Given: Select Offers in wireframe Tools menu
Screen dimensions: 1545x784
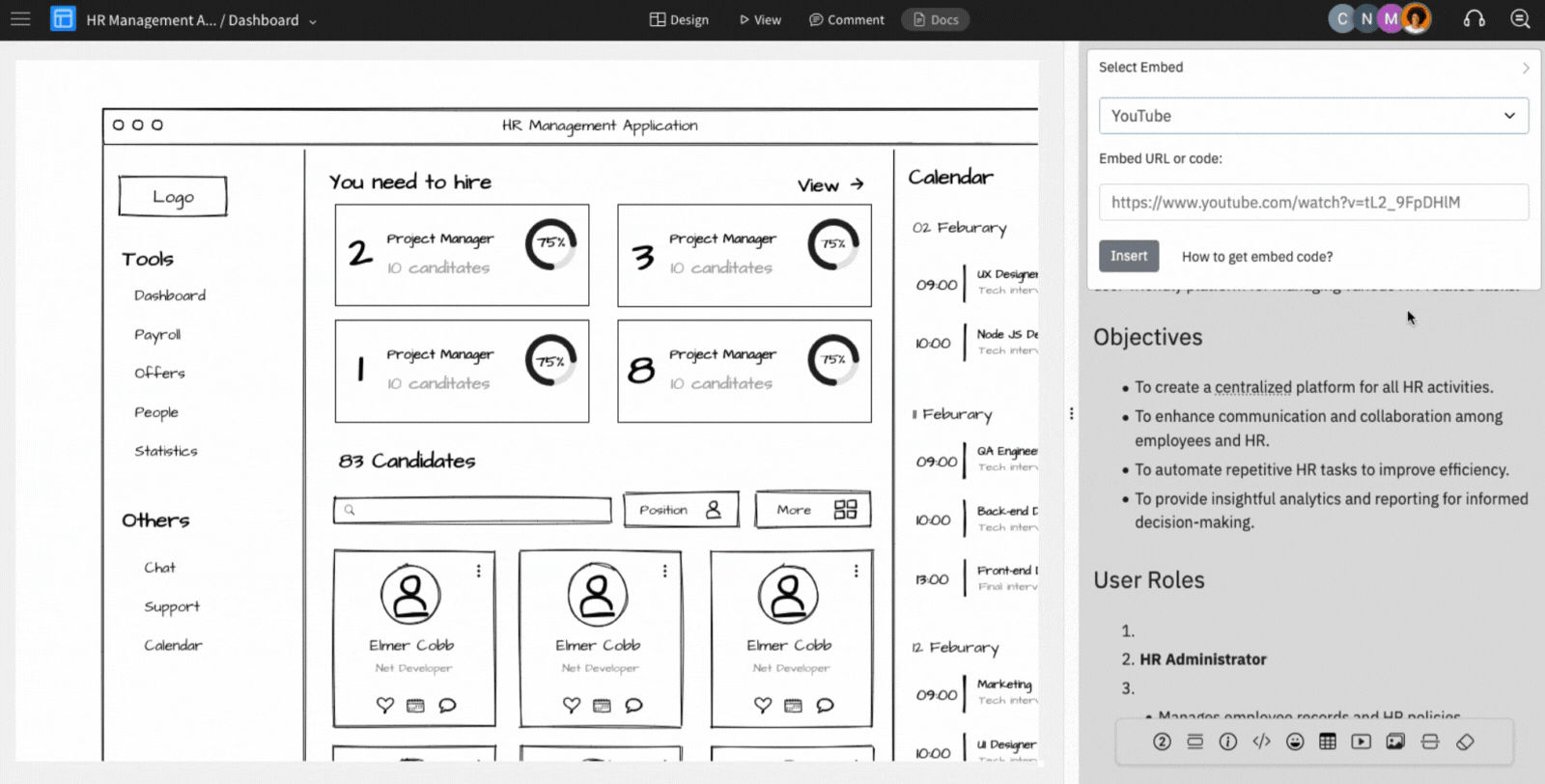Looking at the screenshot, I should (x=159, y=373).
